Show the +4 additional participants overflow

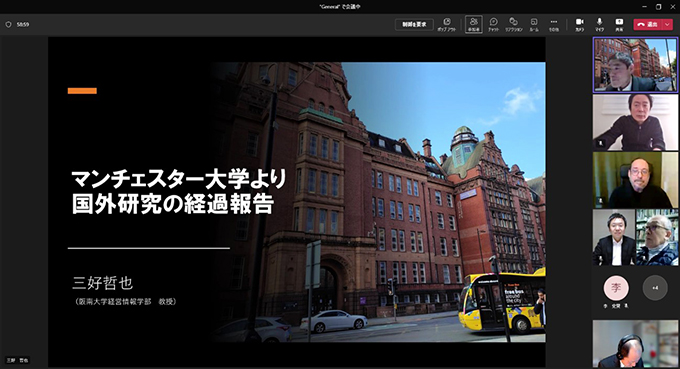click(x=655, y=287)
